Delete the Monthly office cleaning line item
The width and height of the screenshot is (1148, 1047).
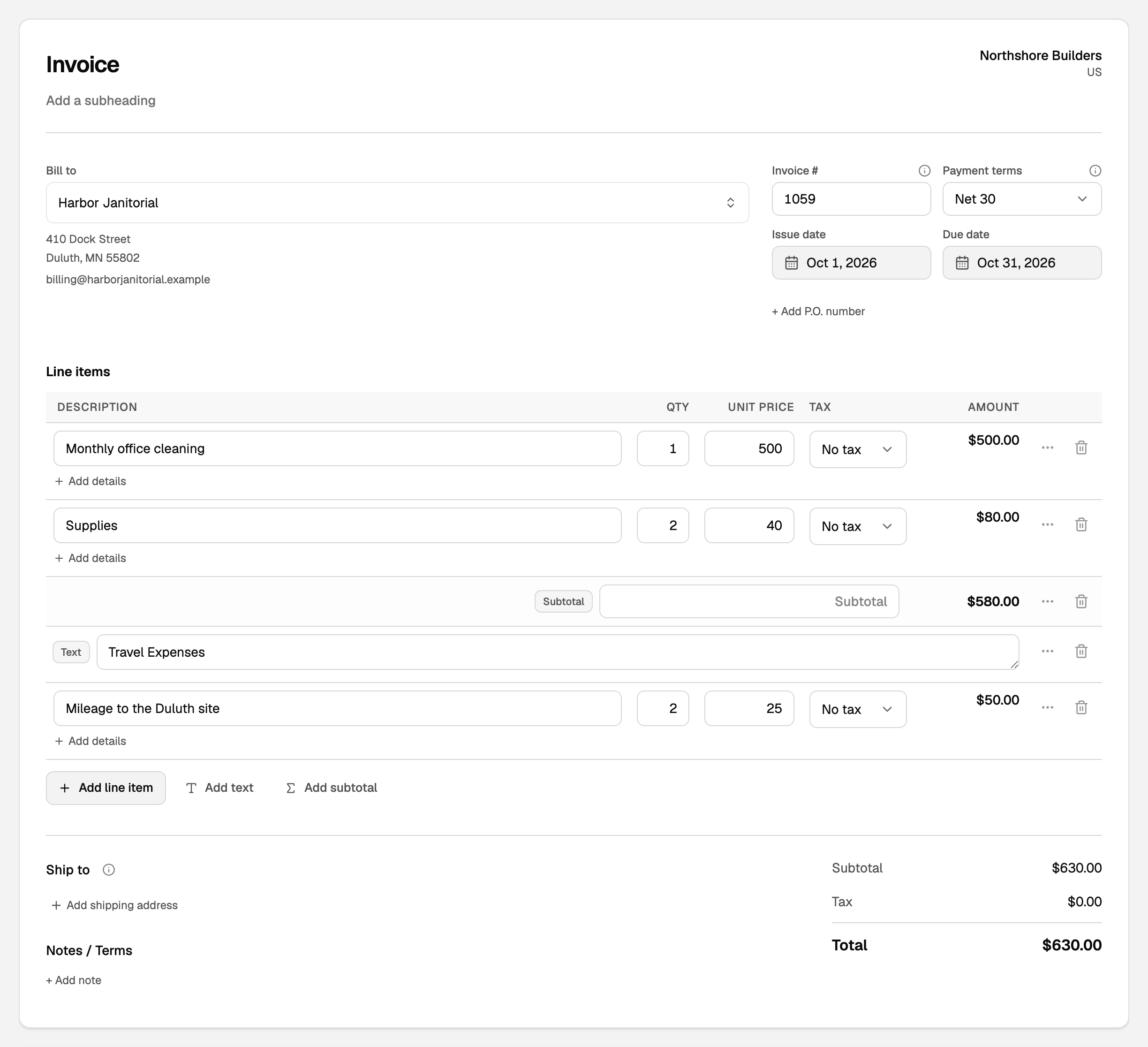(x=1081, y=448)
